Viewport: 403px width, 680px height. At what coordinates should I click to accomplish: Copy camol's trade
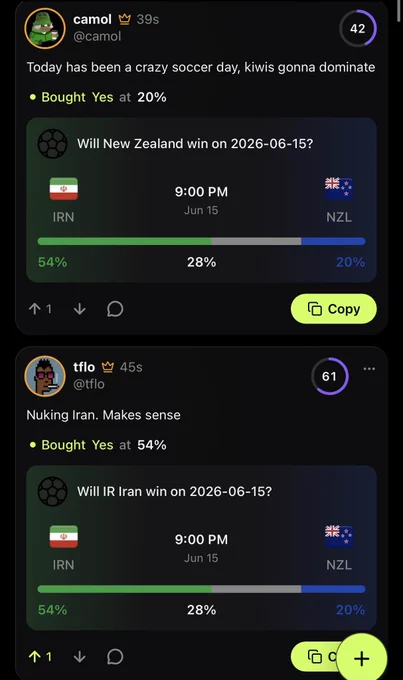(334, 309)
